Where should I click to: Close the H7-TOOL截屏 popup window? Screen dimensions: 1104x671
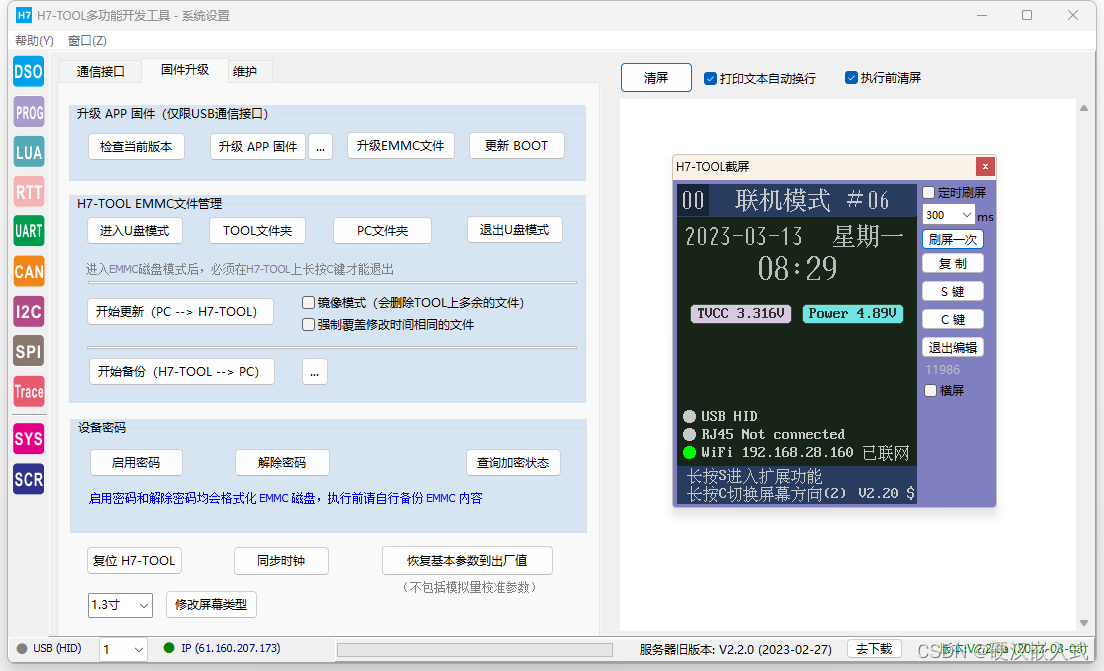(x=985, y=167)
